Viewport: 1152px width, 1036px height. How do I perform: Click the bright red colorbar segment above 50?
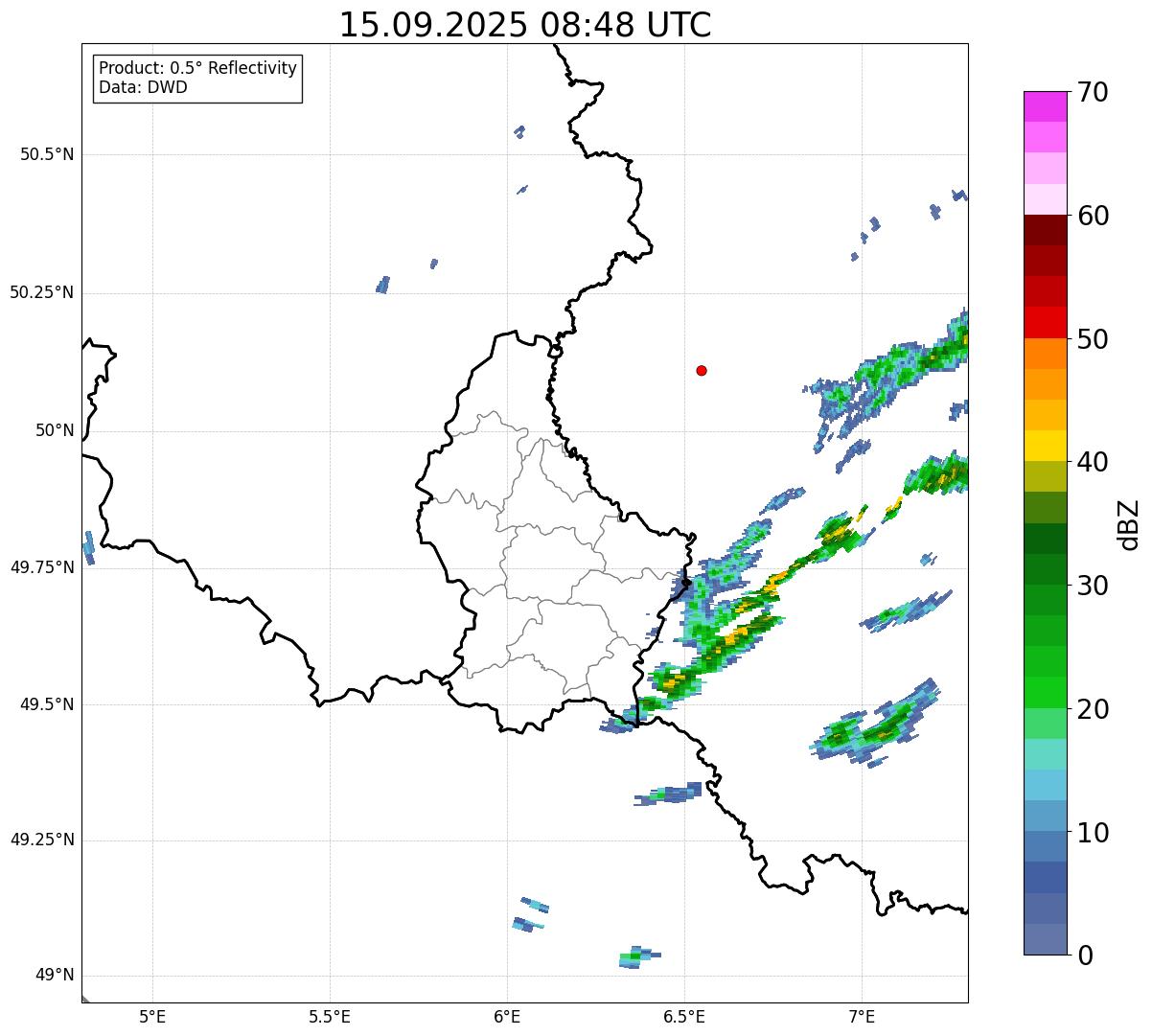click(x=1045, y=323)
